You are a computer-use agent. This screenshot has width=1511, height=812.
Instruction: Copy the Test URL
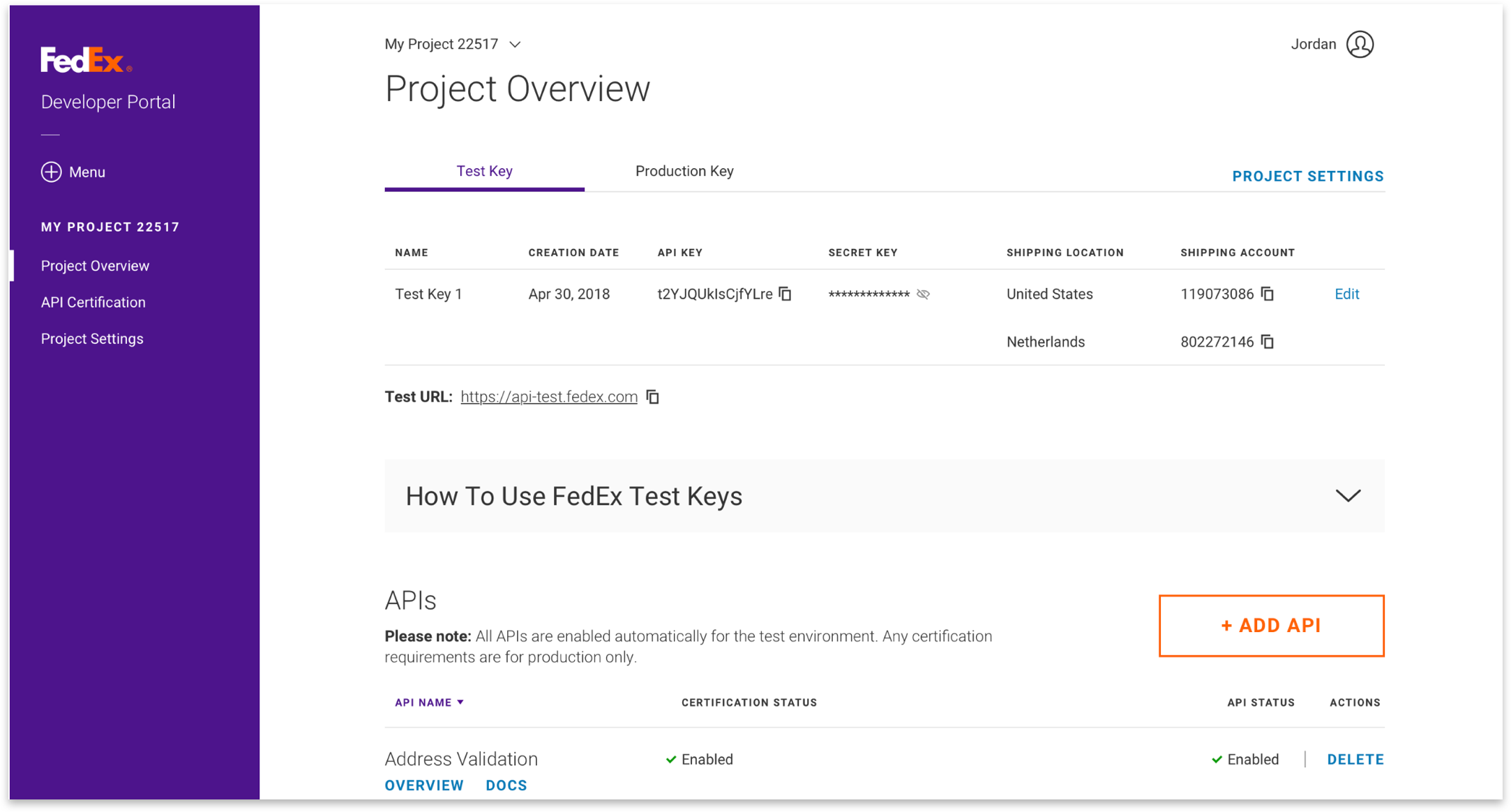click(x=652, y=397)
